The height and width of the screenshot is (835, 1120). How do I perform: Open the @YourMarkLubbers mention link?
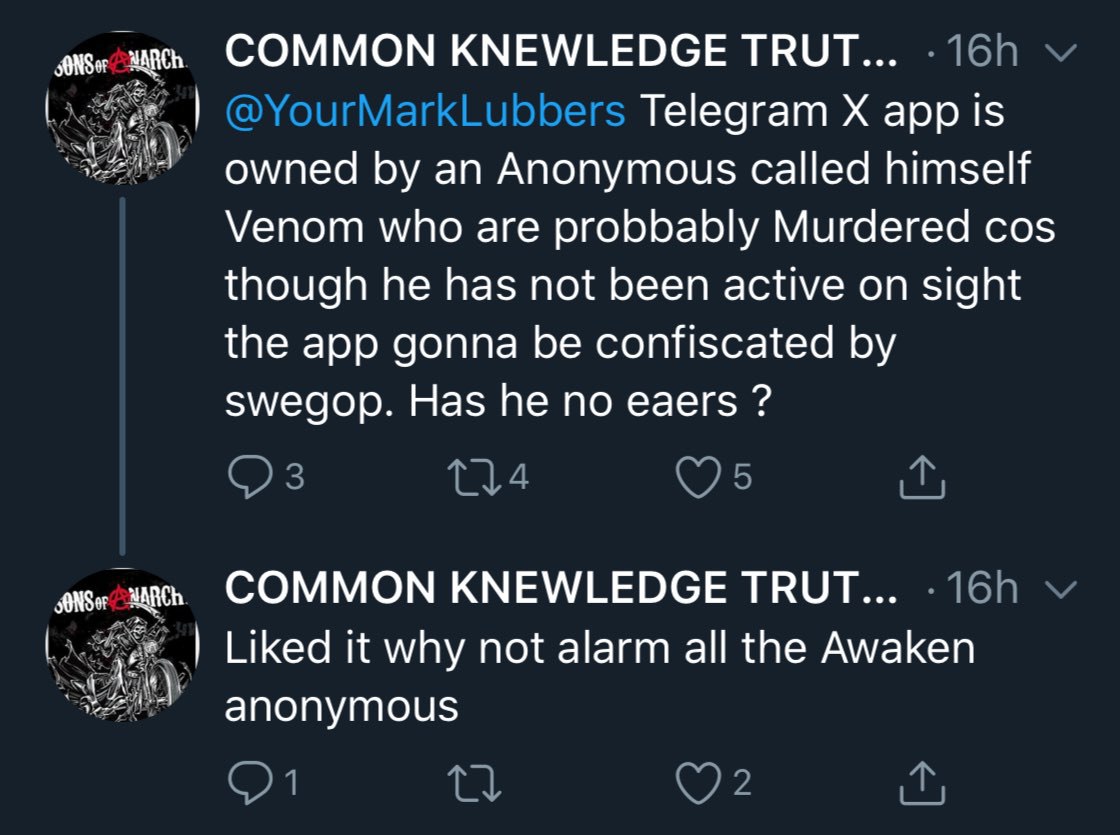[425, 112]
